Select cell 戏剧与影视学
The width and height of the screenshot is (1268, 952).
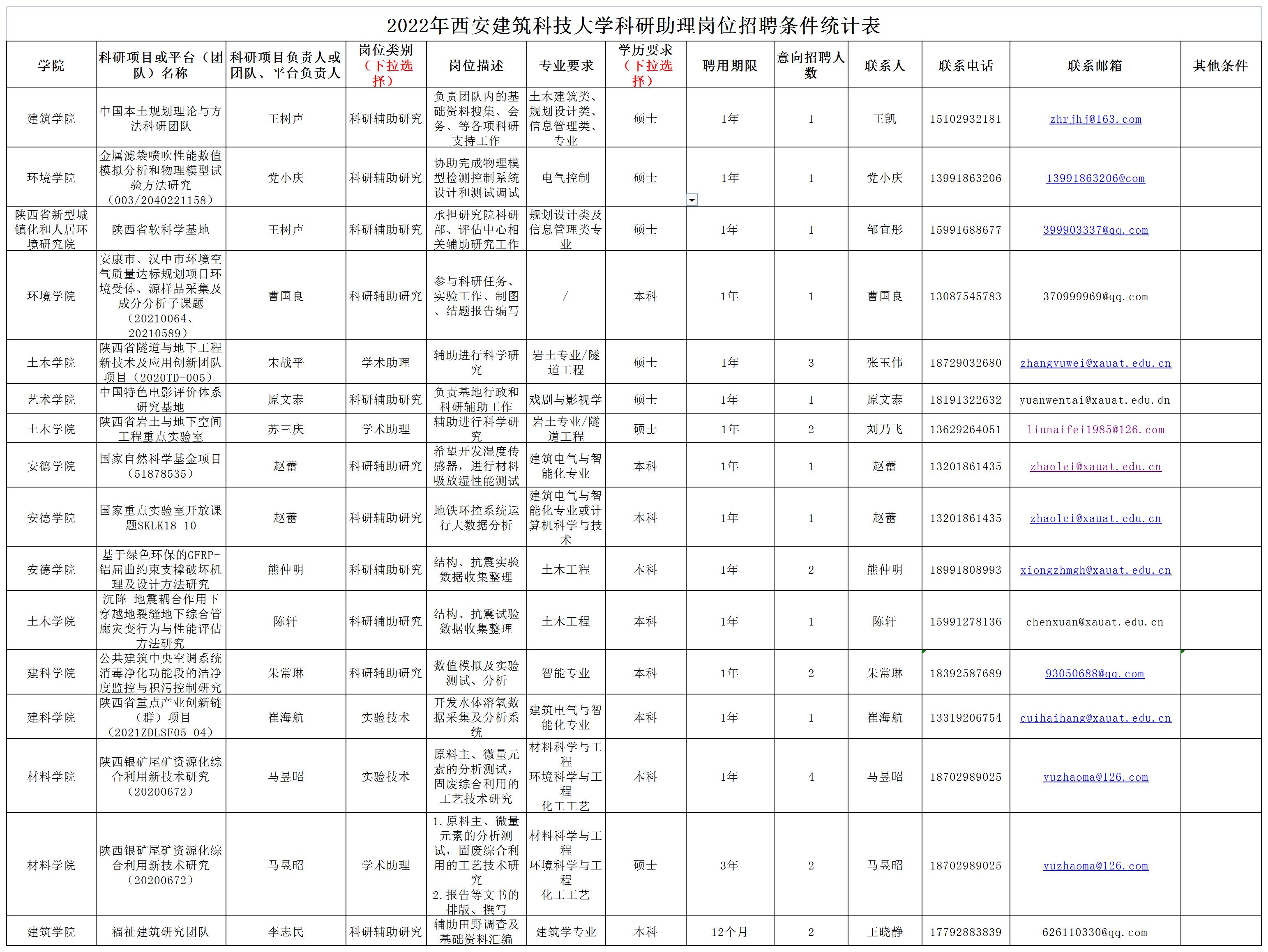click(566, 399)
